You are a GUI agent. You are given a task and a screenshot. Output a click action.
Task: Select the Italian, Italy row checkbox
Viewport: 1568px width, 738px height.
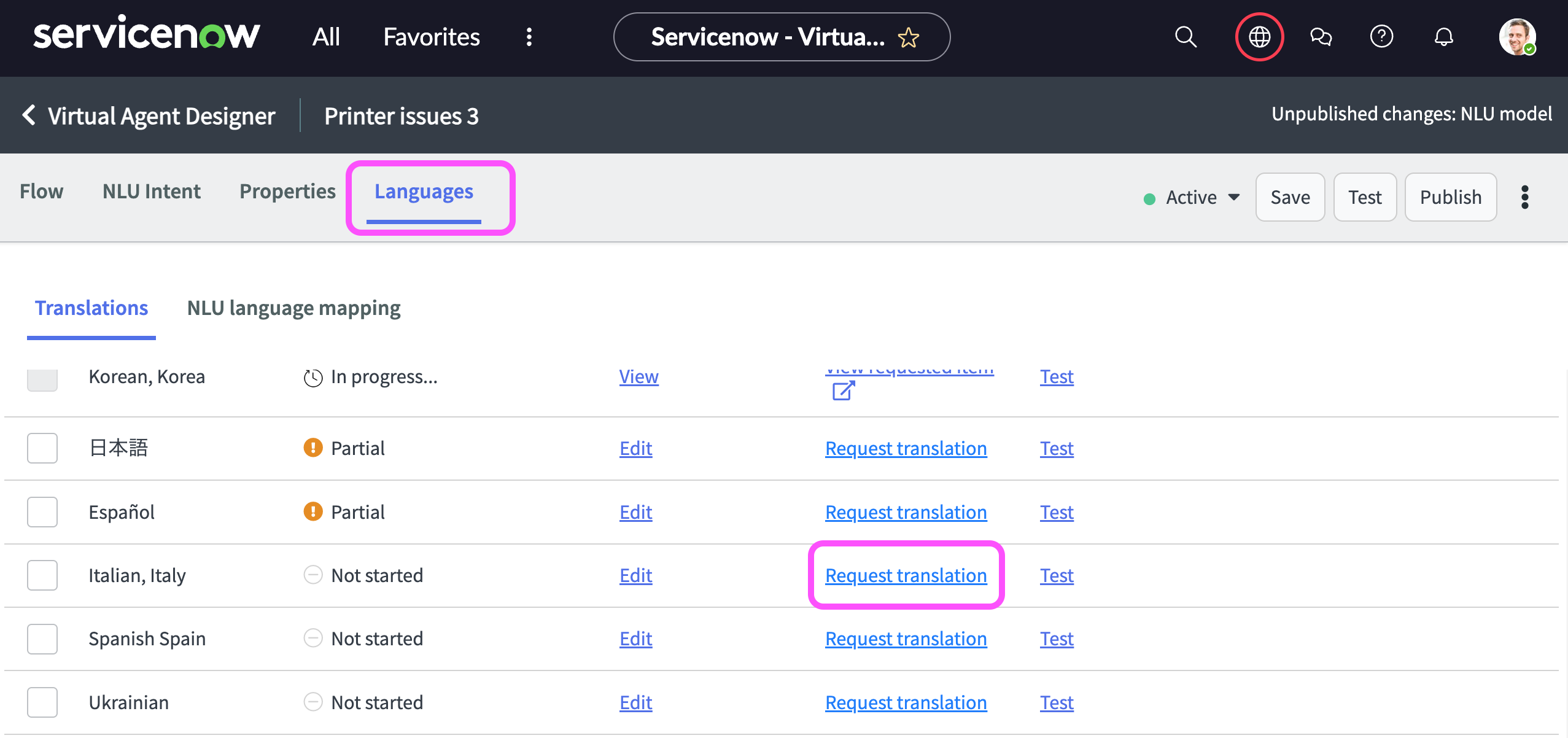(x=42, y=575)
